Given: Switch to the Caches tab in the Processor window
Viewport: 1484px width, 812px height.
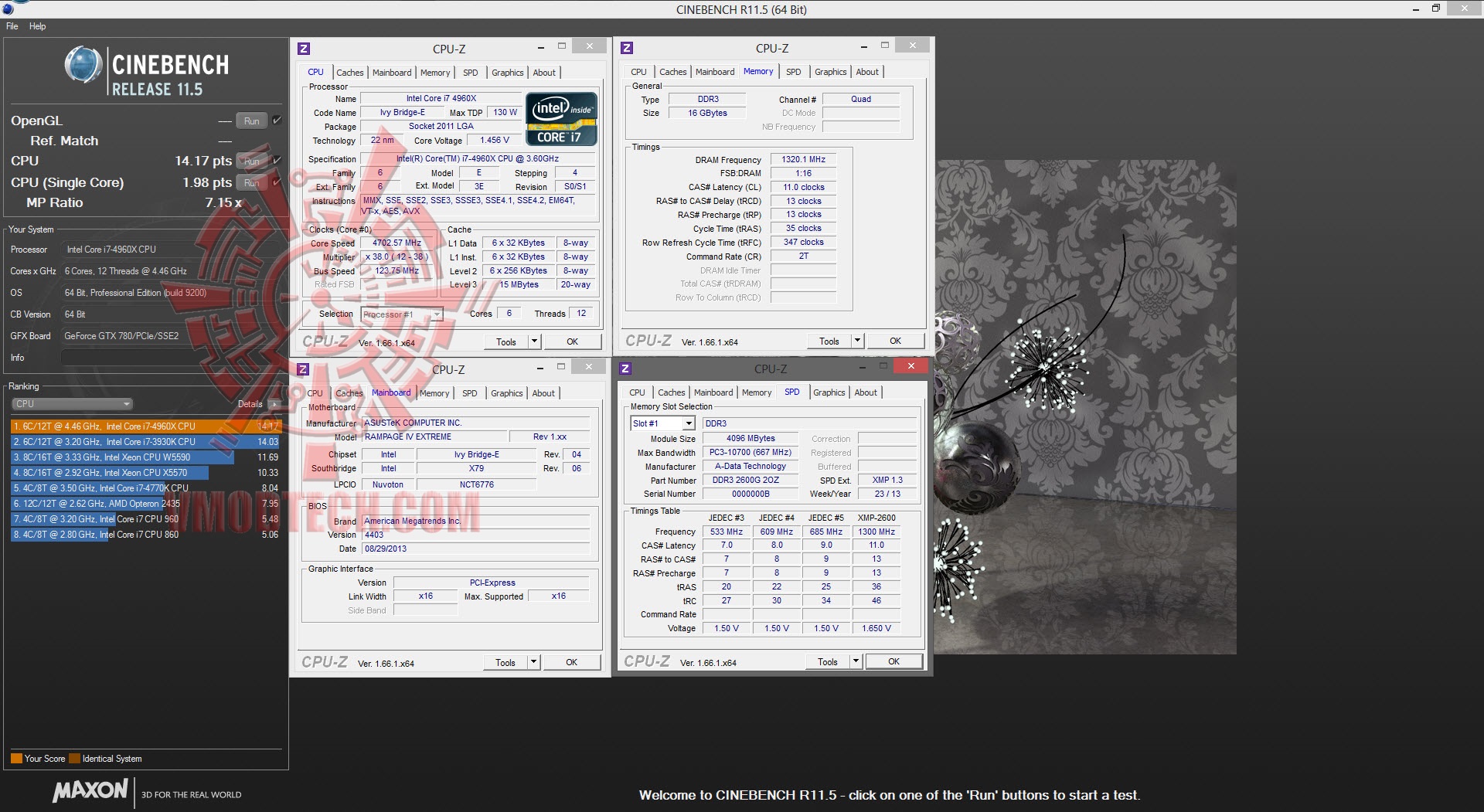Looking at the screenshot, I should pos(349,73).
